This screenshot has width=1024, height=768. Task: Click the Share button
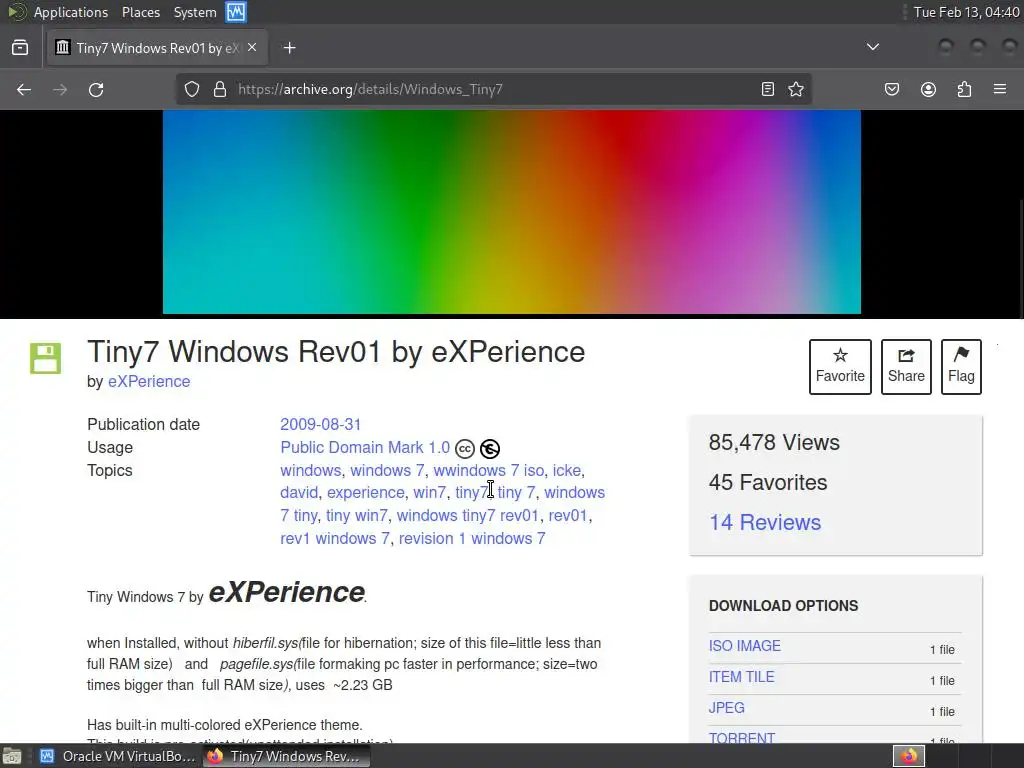click(x=906, y=367)
